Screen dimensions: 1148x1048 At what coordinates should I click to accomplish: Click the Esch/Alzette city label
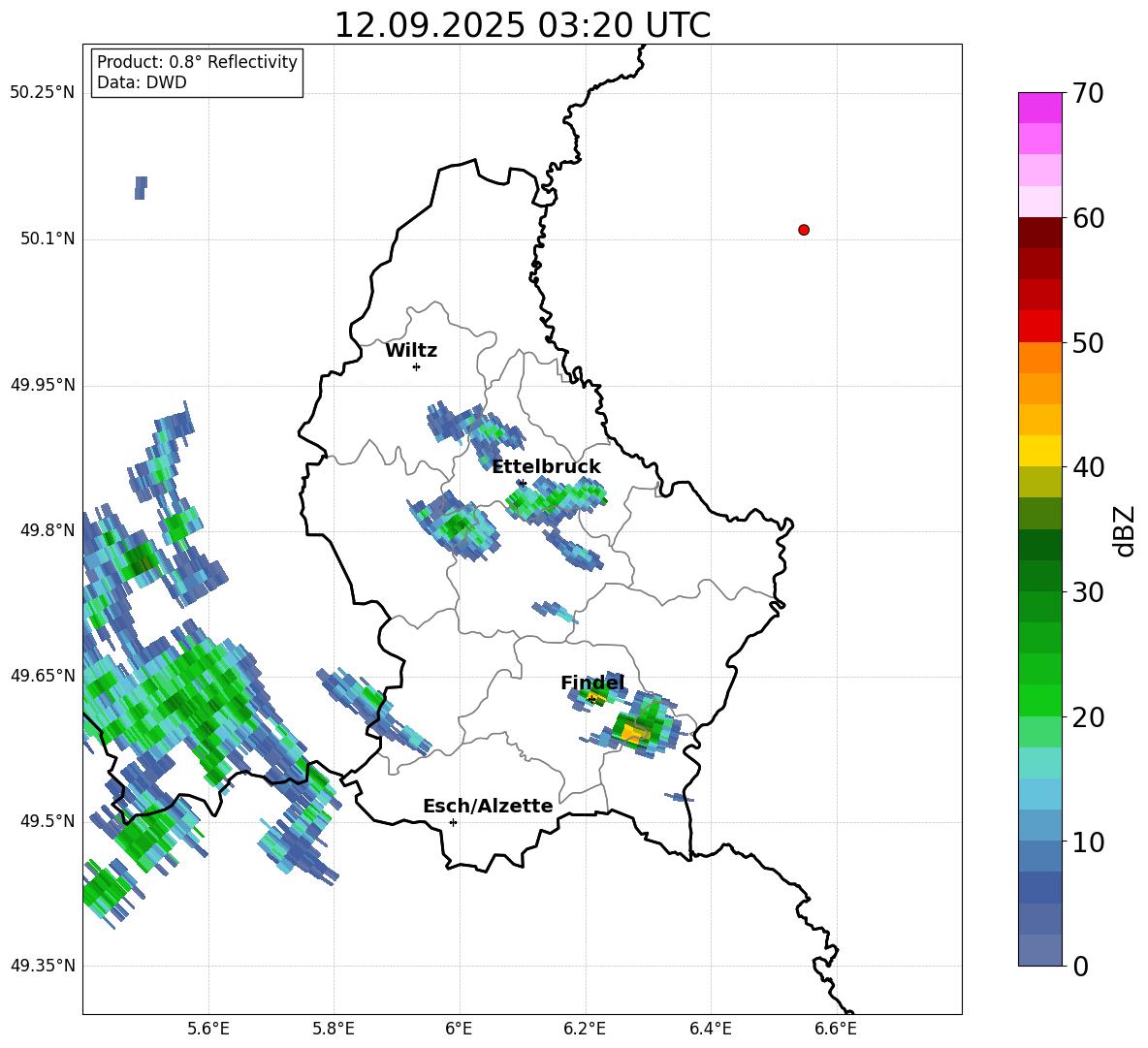pos(488,806)
